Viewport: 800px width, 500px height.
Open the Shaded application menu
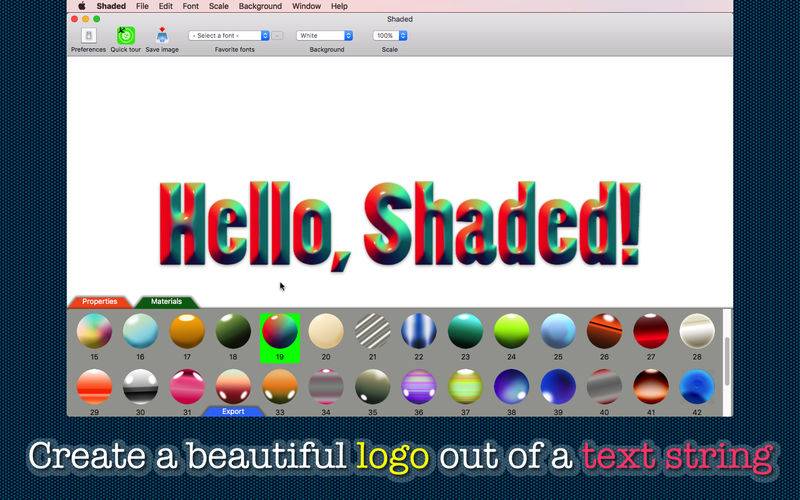(111, 6)
